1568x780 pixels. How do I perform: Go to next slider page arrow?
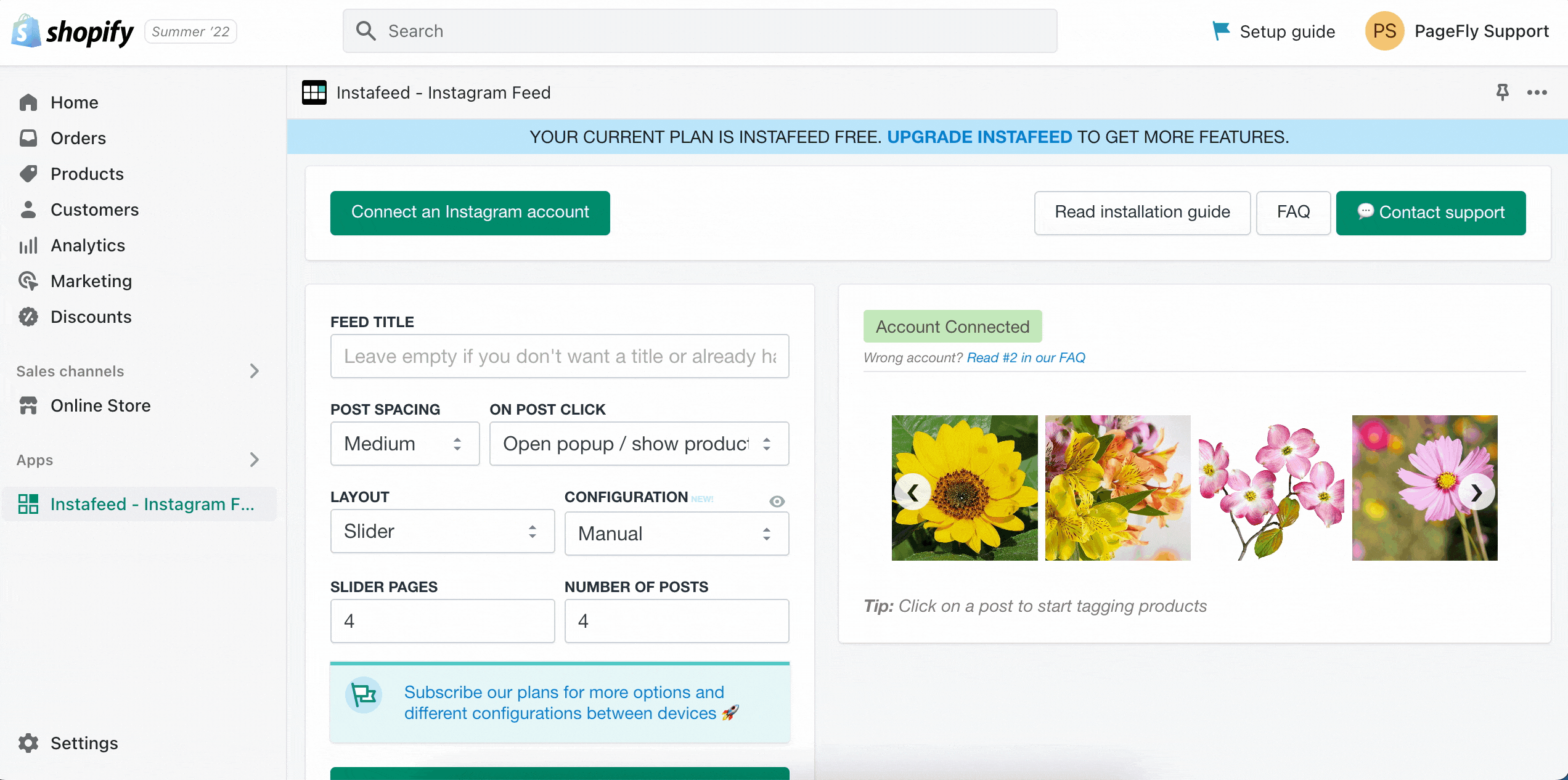pyautogui.click(x=1477, y=492)
